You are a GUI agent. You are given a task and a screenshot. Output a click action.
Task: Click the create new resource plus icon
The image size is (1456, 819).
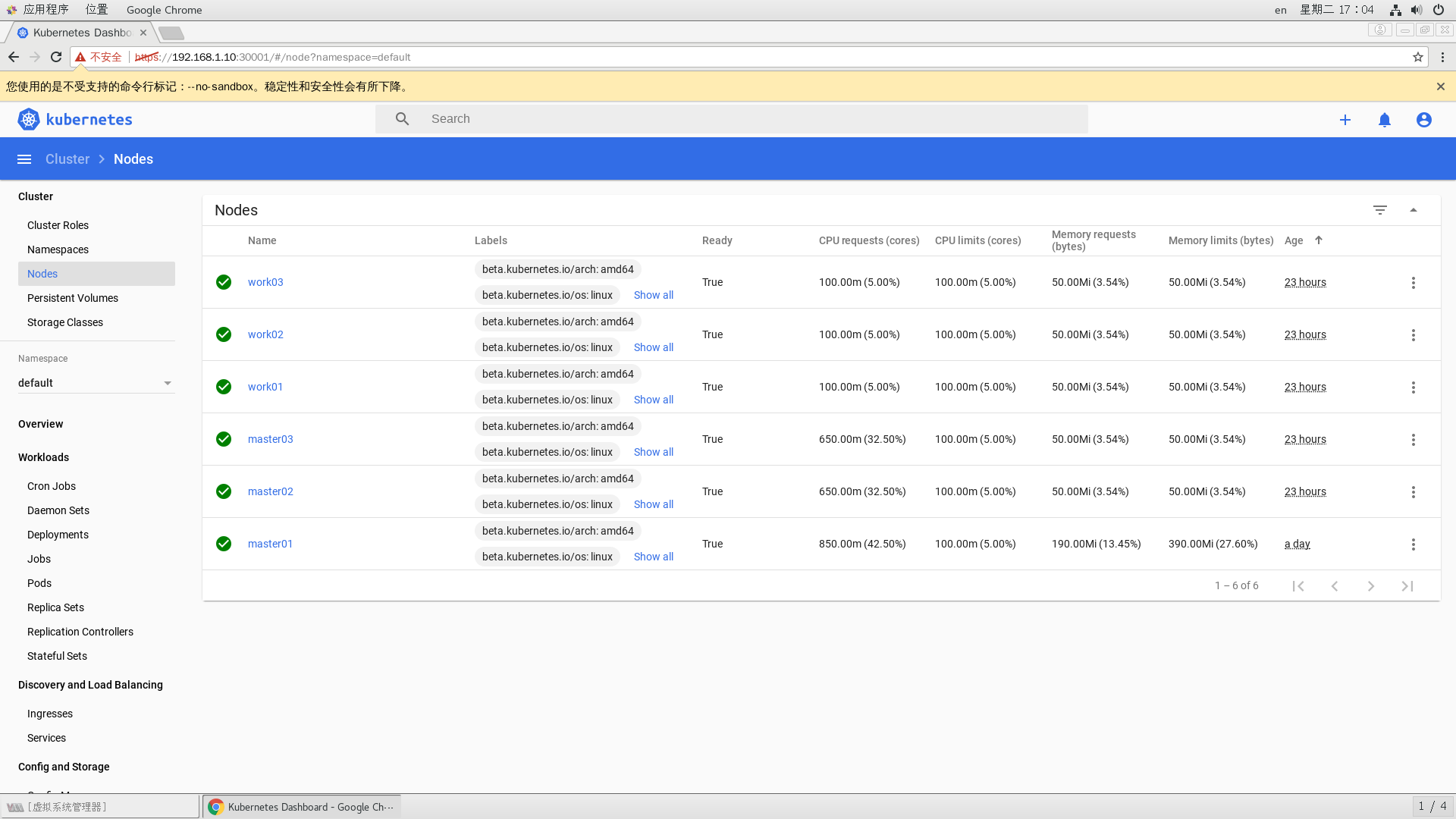1345,120
